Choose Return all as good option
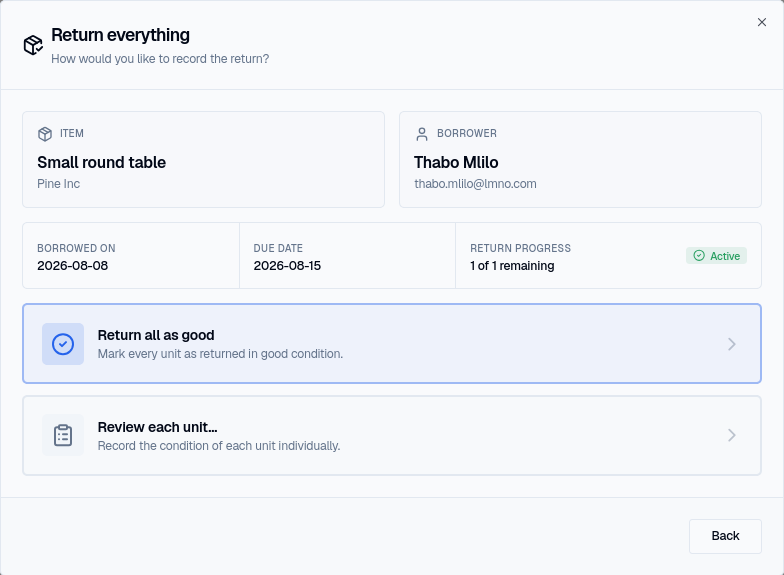The height and width of the screenshot is (575, 784). [x=392, y=344]
